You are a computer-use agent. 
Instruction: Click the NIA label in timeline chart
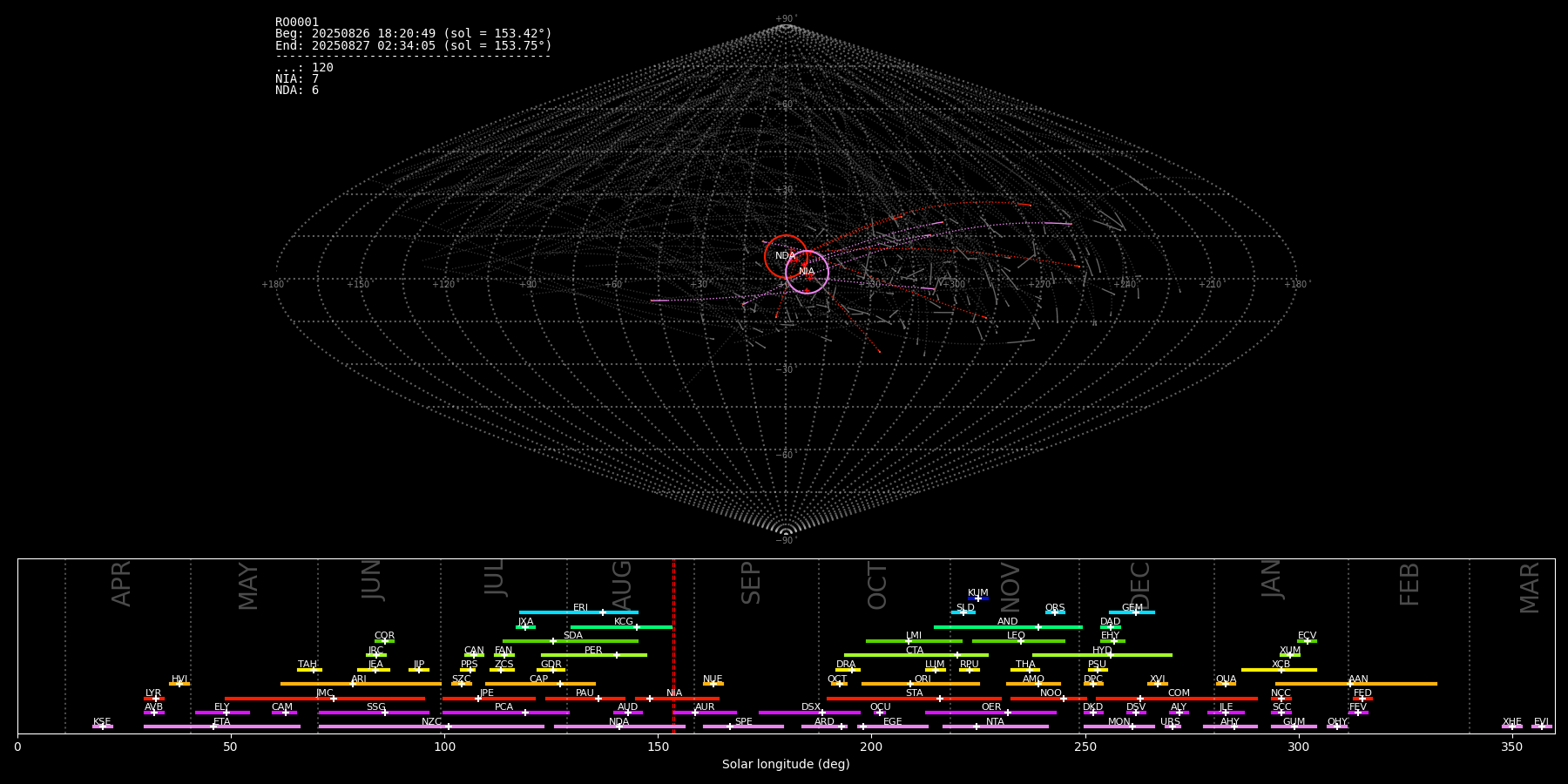pos(674,693)
